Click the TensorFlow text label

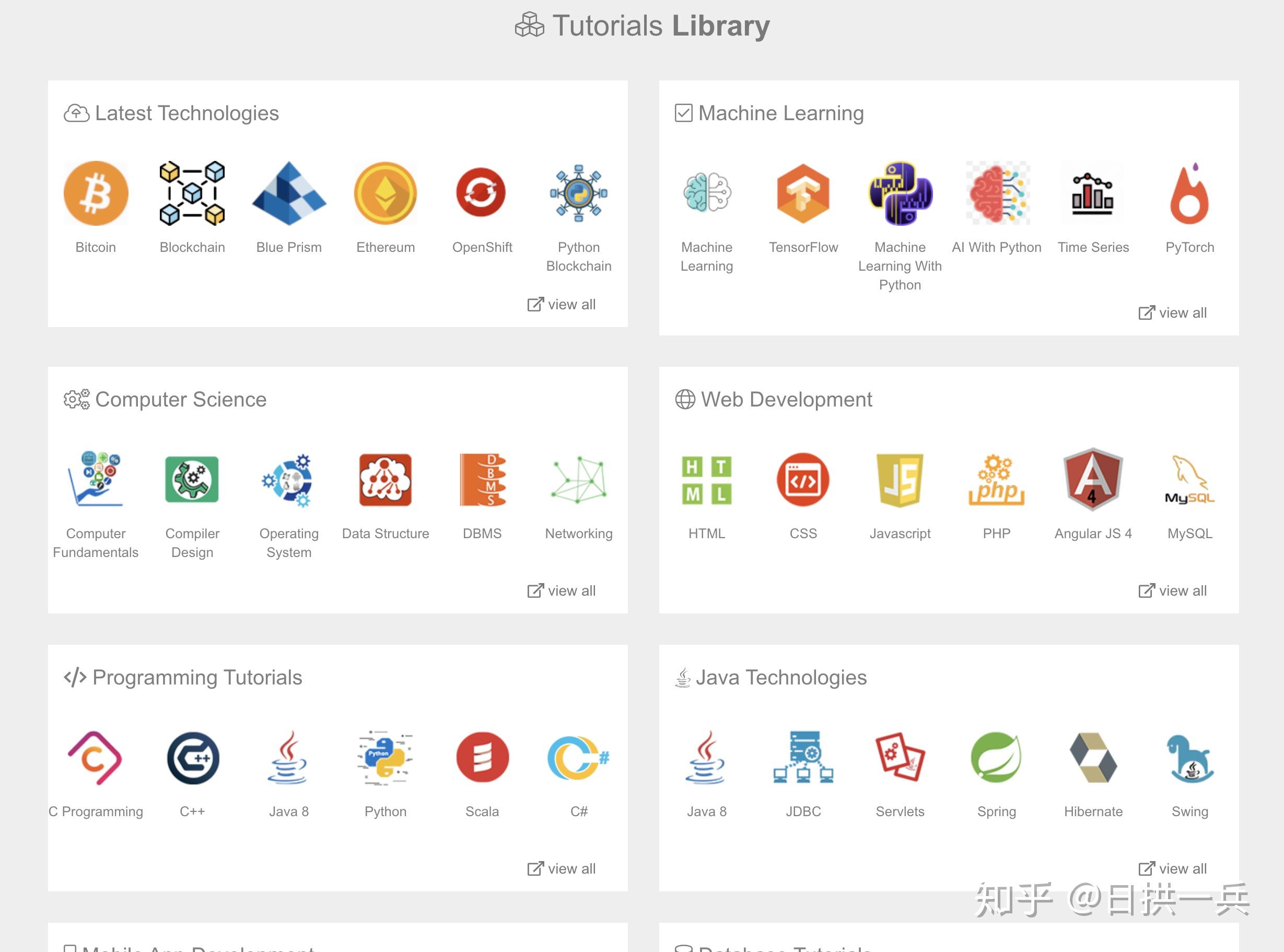(x=803, y=247)
